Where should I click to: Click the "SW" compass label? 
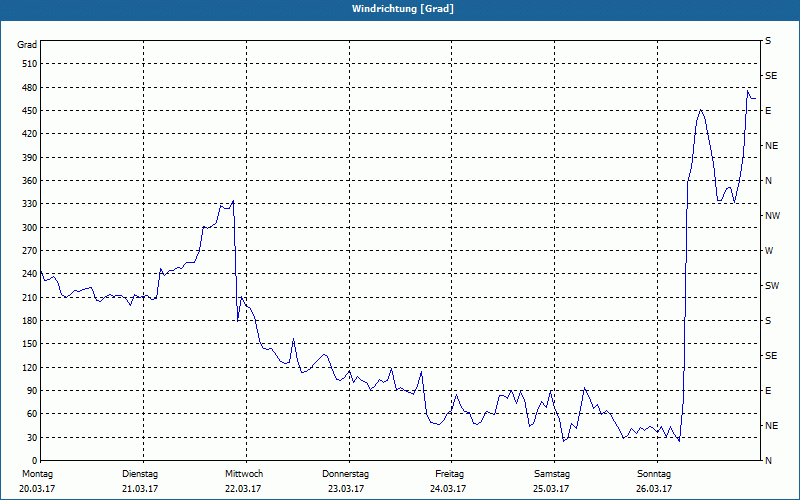pyautogui.click(x=772, y=286)
